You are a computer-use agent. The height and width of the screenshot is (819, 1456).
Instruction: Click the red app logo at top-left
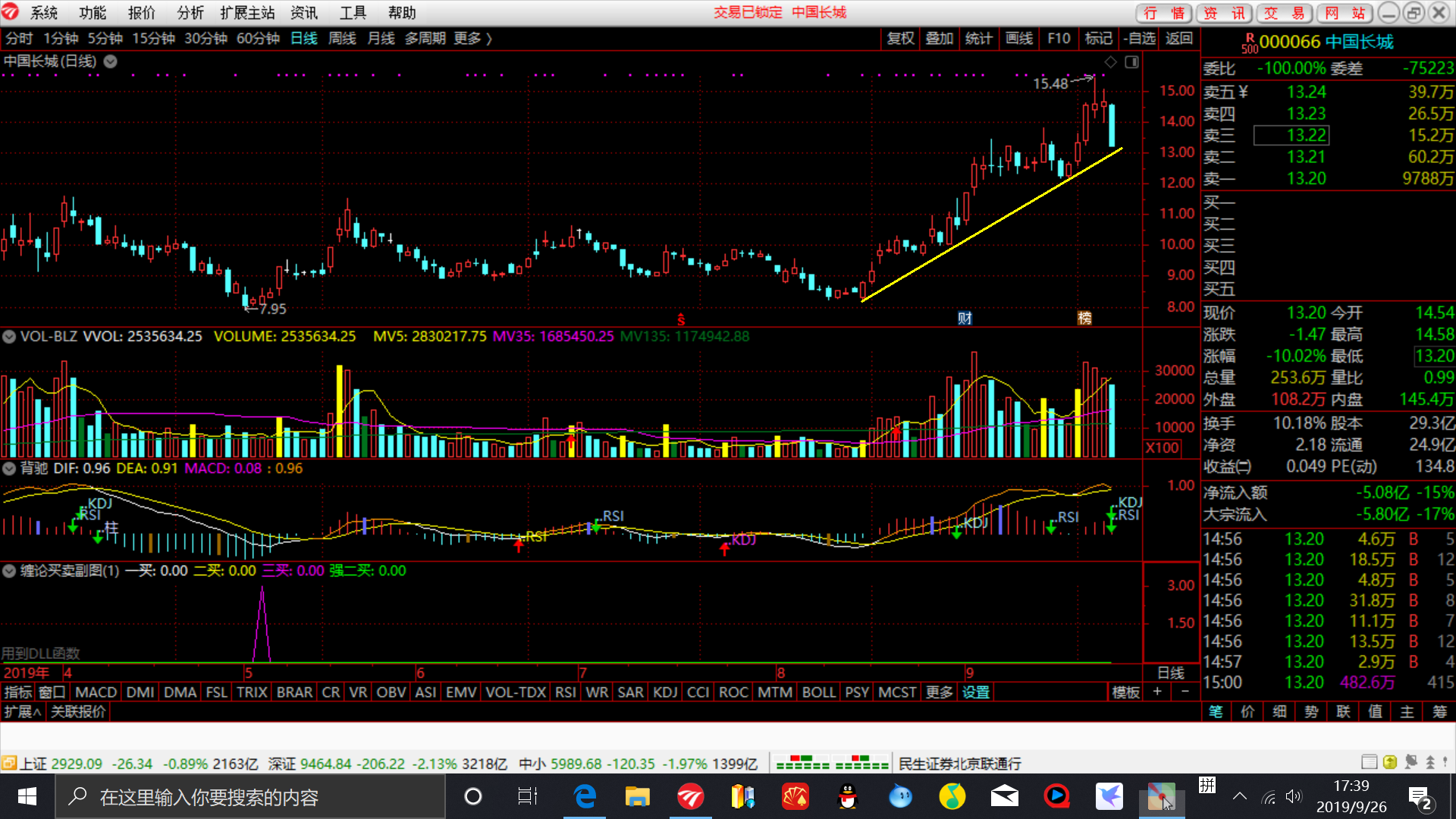pos(11,12)
